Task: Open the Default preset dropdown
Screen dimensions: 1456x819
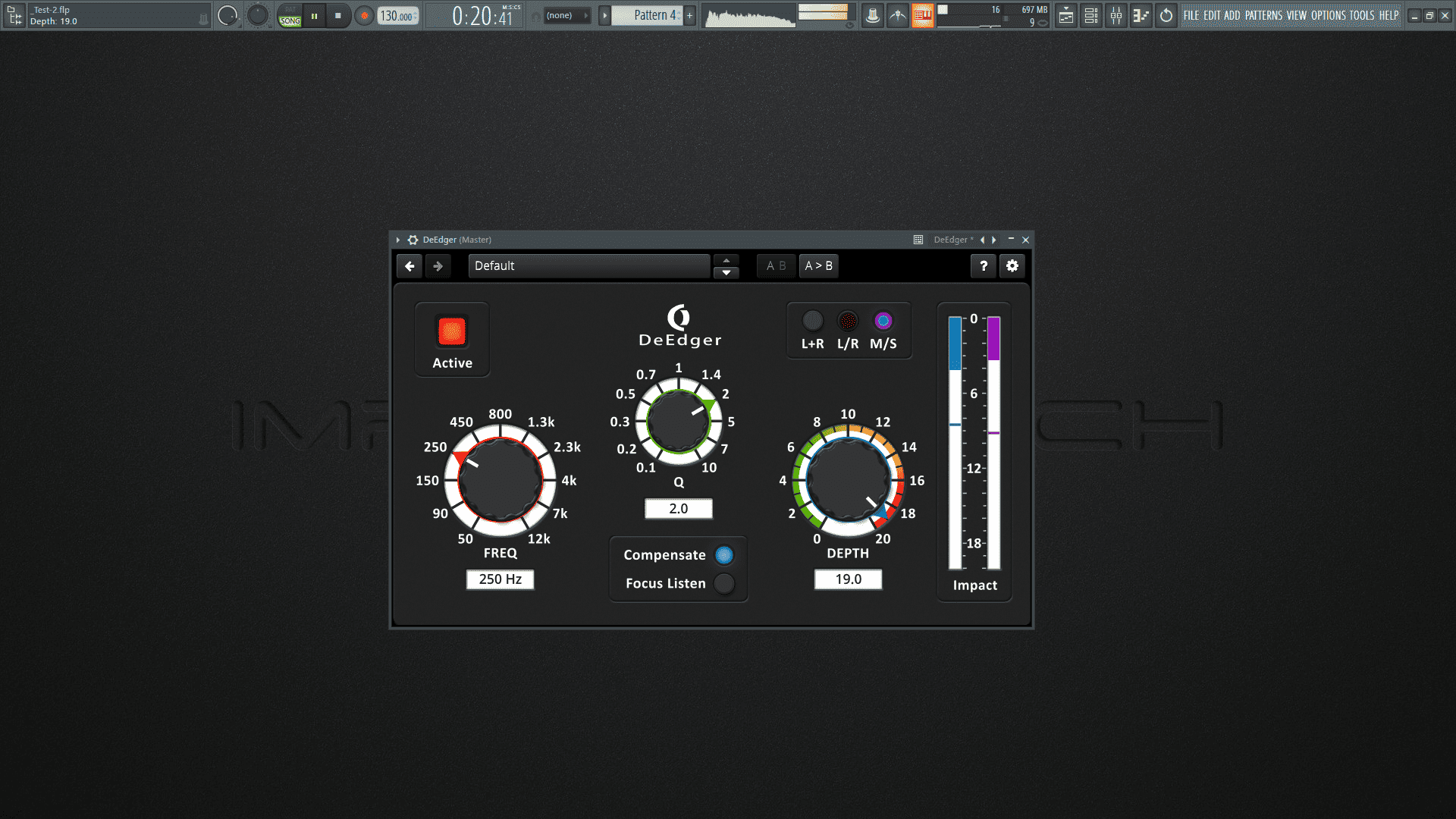Action: point(589,266)
